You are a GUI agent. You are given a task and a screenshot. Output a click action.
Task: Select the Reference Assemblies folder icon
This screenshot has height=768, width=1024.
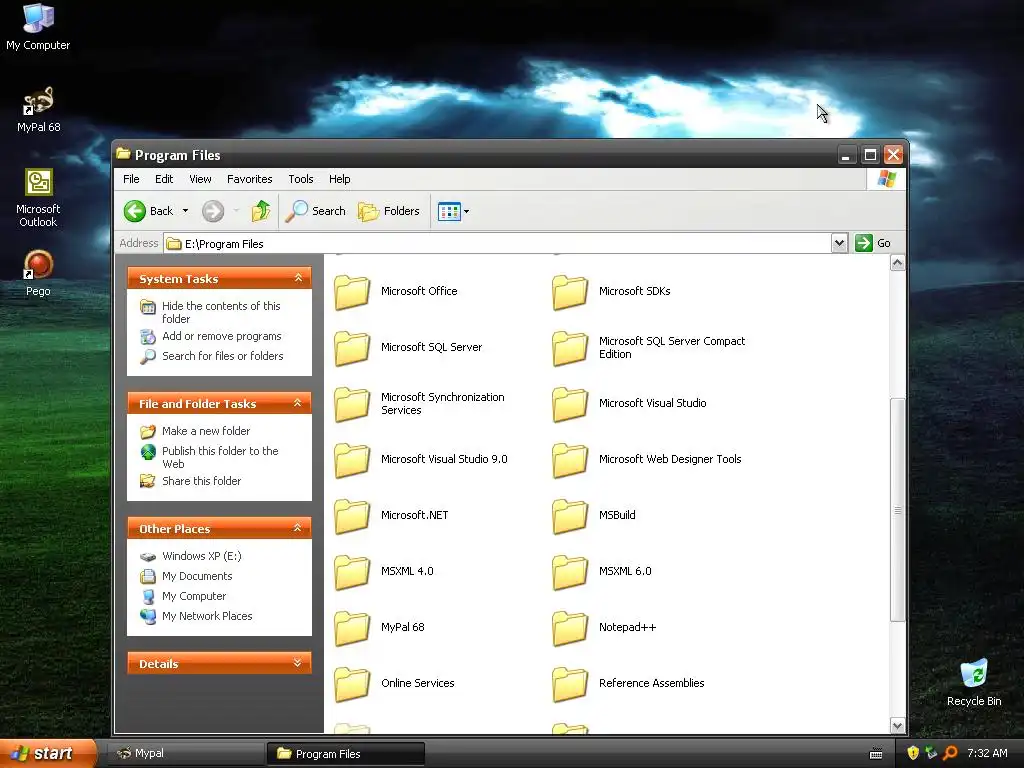[569, 684]
